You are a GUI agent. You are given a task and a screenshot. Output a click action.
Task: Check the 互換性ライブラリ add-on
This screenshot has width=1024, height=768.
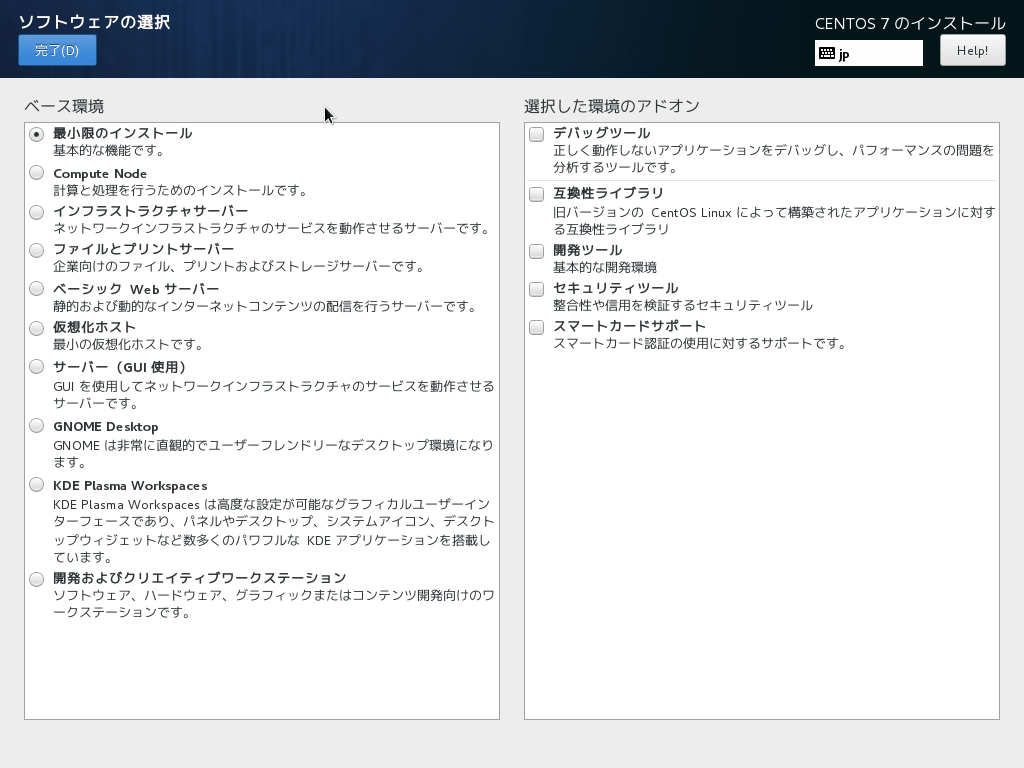536,194
